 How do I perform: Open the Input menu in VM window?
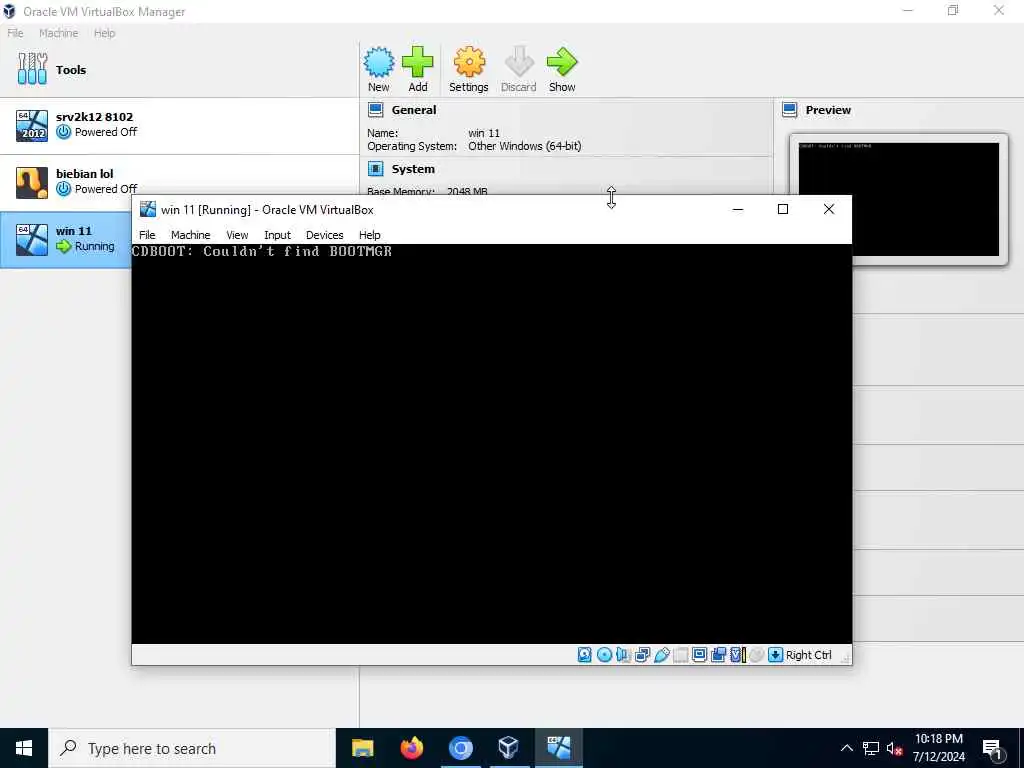278,235
